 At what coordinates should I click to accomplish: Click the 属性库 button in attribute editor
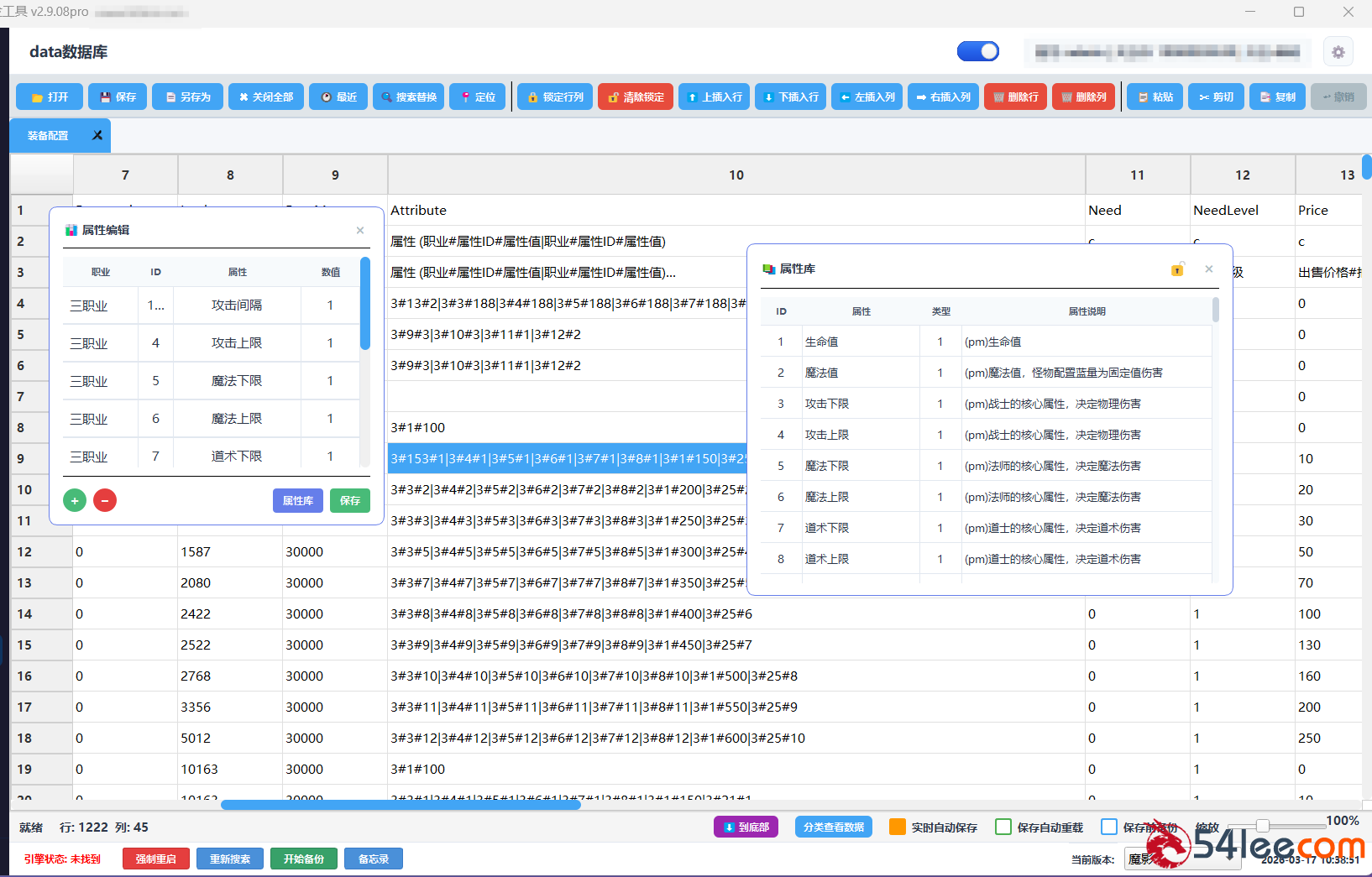click(x=297, y=501)
